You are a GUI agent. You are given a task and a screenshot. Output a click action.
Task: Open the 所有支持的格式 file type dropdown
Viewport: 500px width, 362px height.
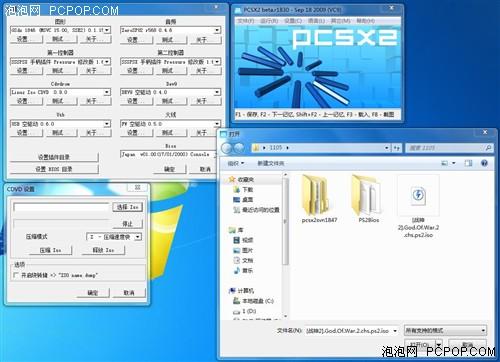pos(445,330)
